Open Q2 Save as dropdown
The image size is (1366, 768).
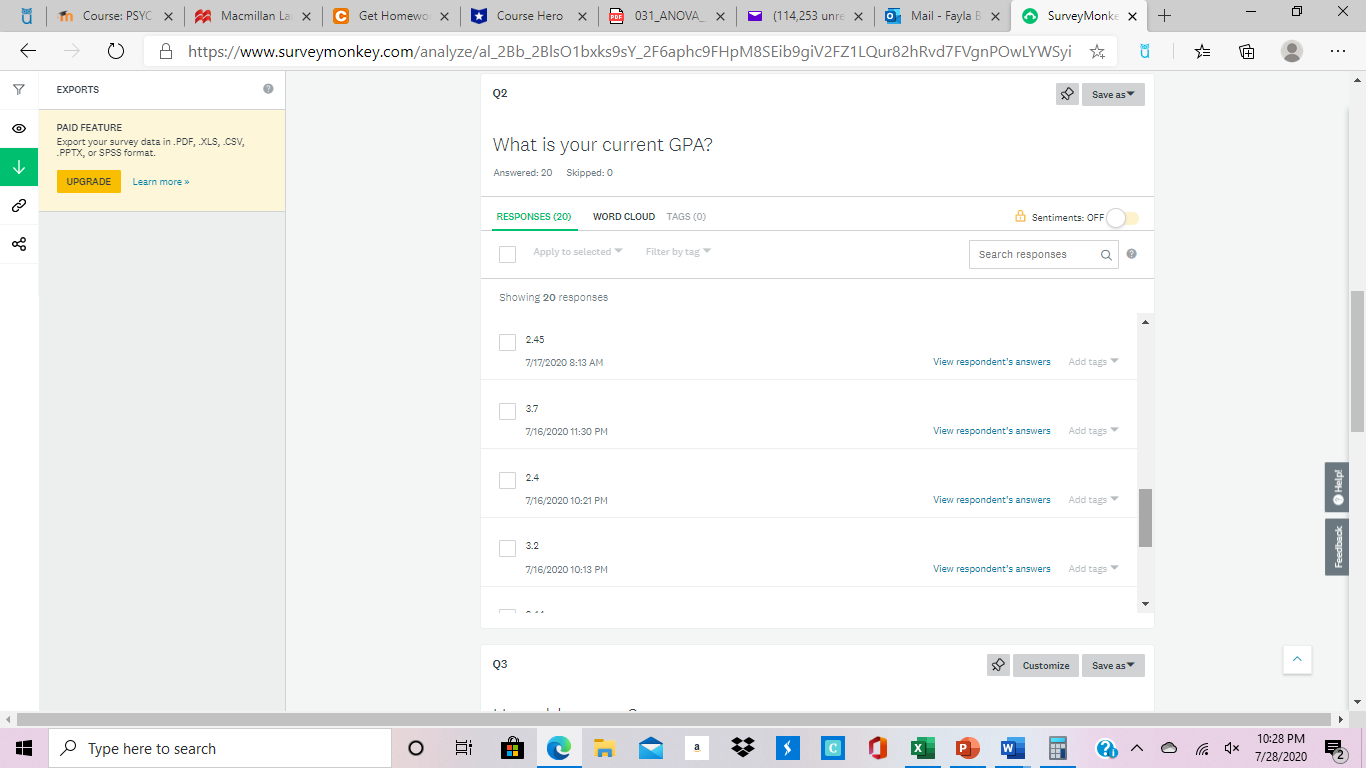[x=1113, y=94]
